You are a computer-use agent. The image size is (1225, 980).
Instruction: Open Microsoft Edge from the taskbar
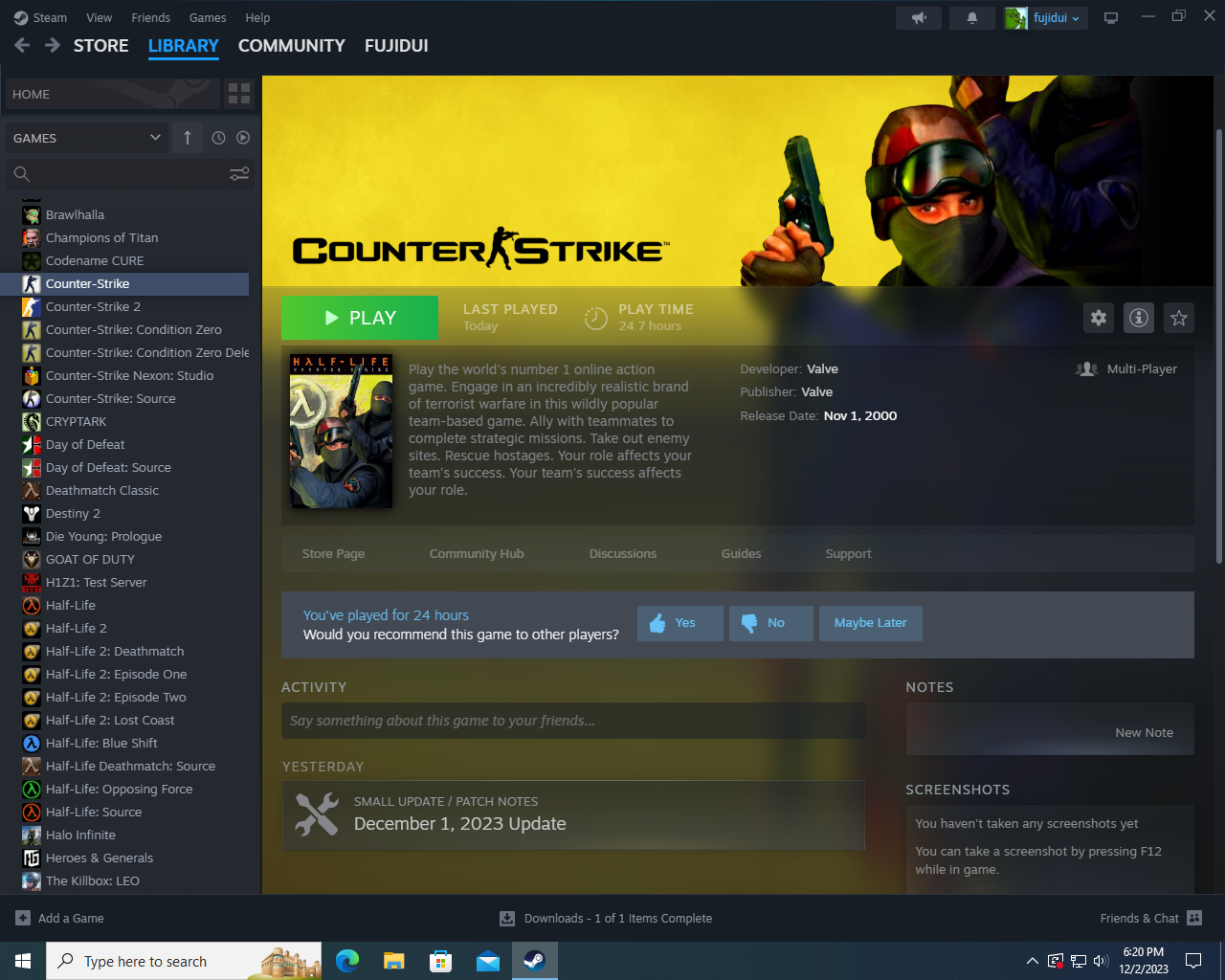click(347, 961)
